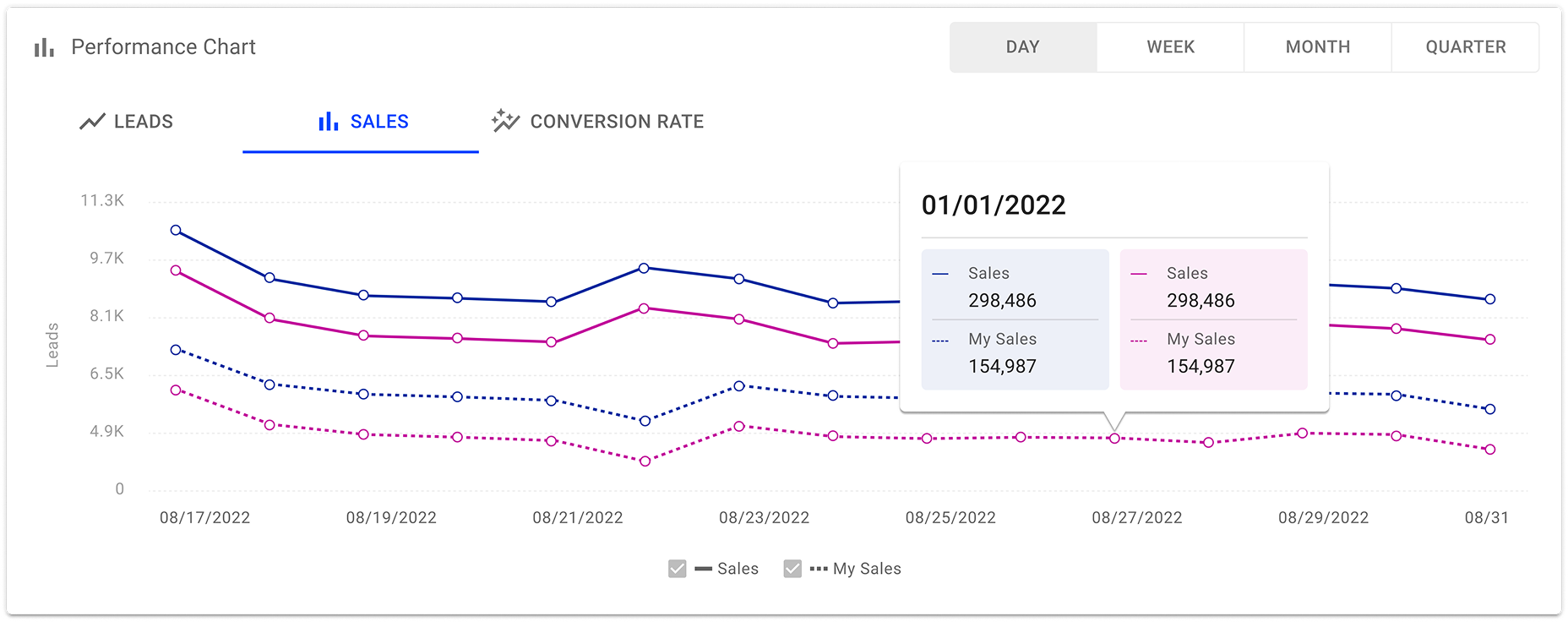This screenshot has width=1568, height=622.
Task: Click blue Sales line marker in tooltip
Action: (940, 274)
